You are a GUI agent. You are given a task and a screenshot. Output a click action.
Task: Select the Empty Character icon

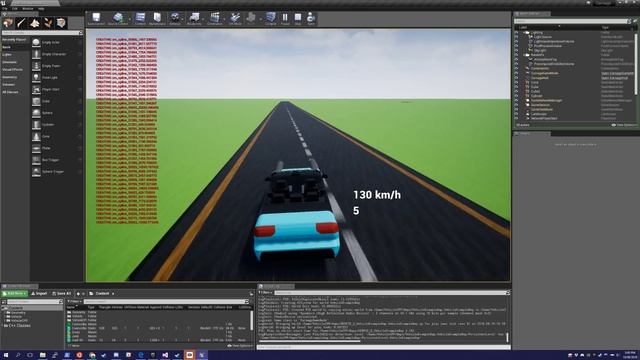[36, 54]
